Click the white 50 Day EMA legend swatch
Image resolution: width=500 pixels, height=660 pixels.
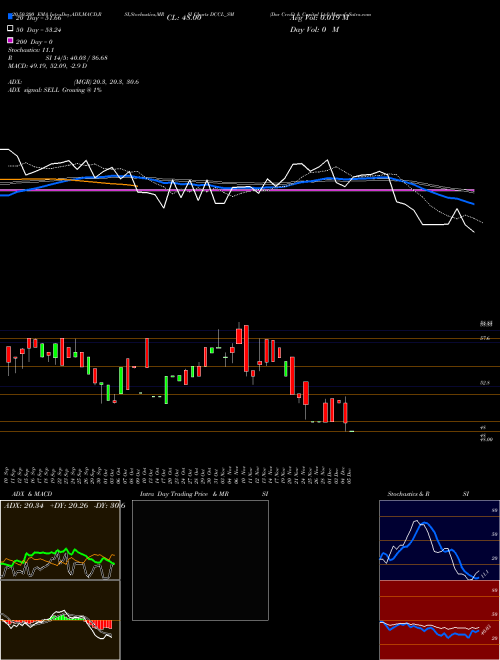pos(10,29)
